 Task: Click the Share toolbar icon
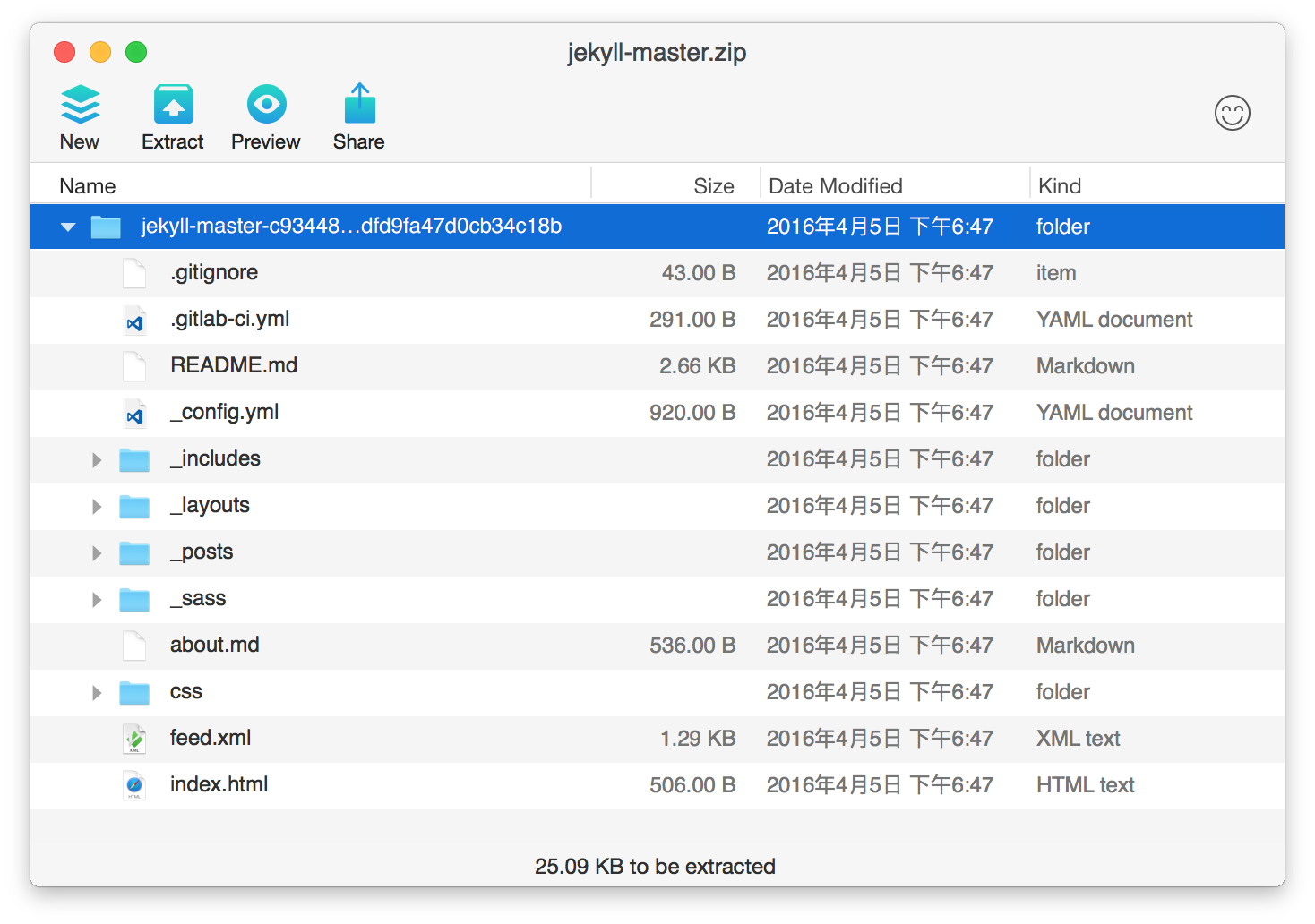pos(359,106)
